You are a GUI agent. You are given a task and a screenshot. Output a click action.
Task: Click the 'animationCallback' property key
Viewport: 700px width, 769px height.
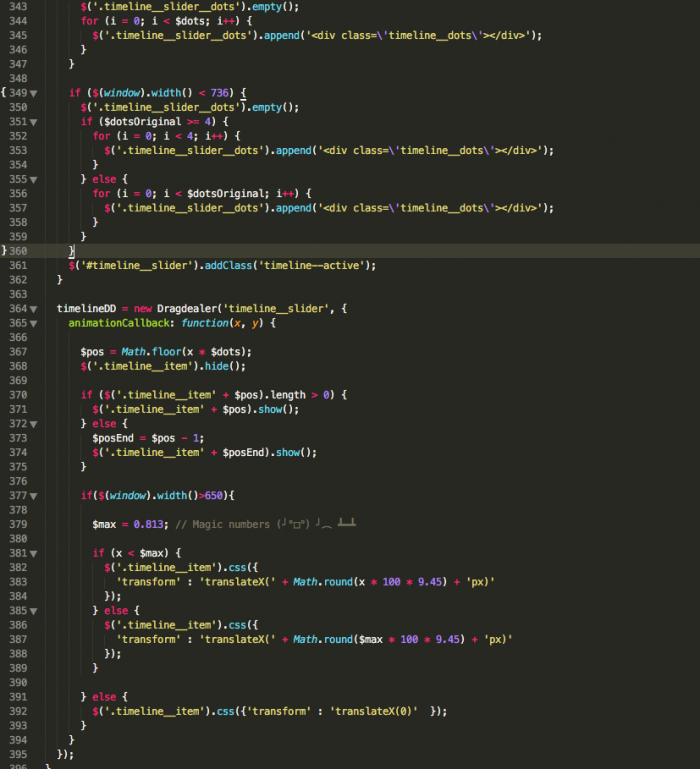click(x=119, y=323)
